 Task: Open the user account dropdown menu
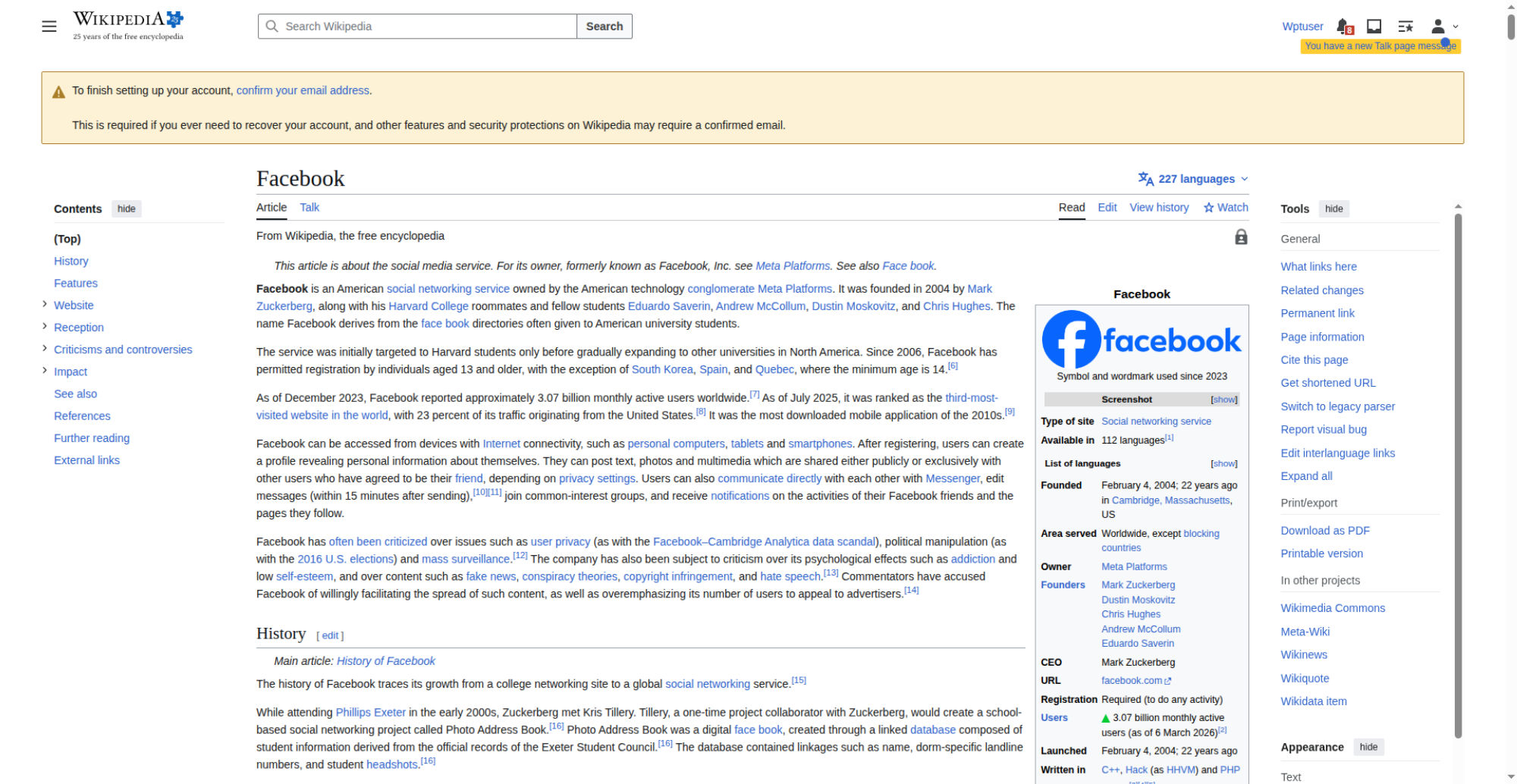tap(1444, 27)
